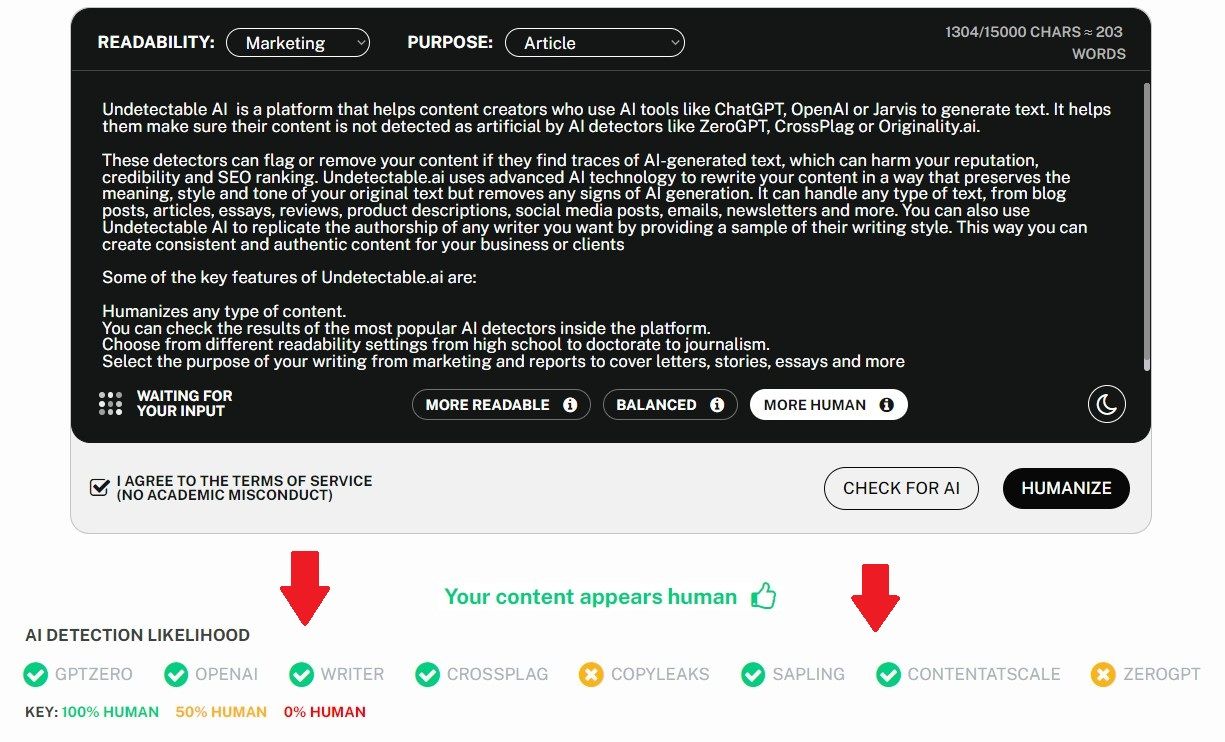Toggle dark mode with the moon icon
1225x742 pixels.
click(1106, 404)
